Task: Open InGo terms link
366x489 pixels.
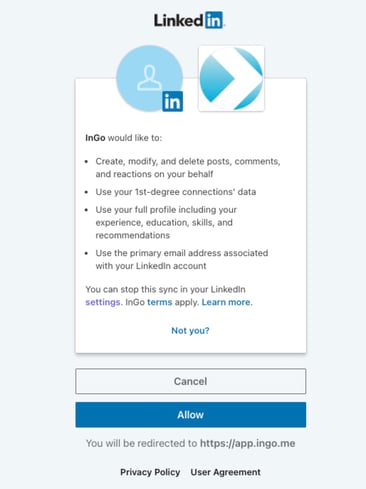Action: coord(160,302)
